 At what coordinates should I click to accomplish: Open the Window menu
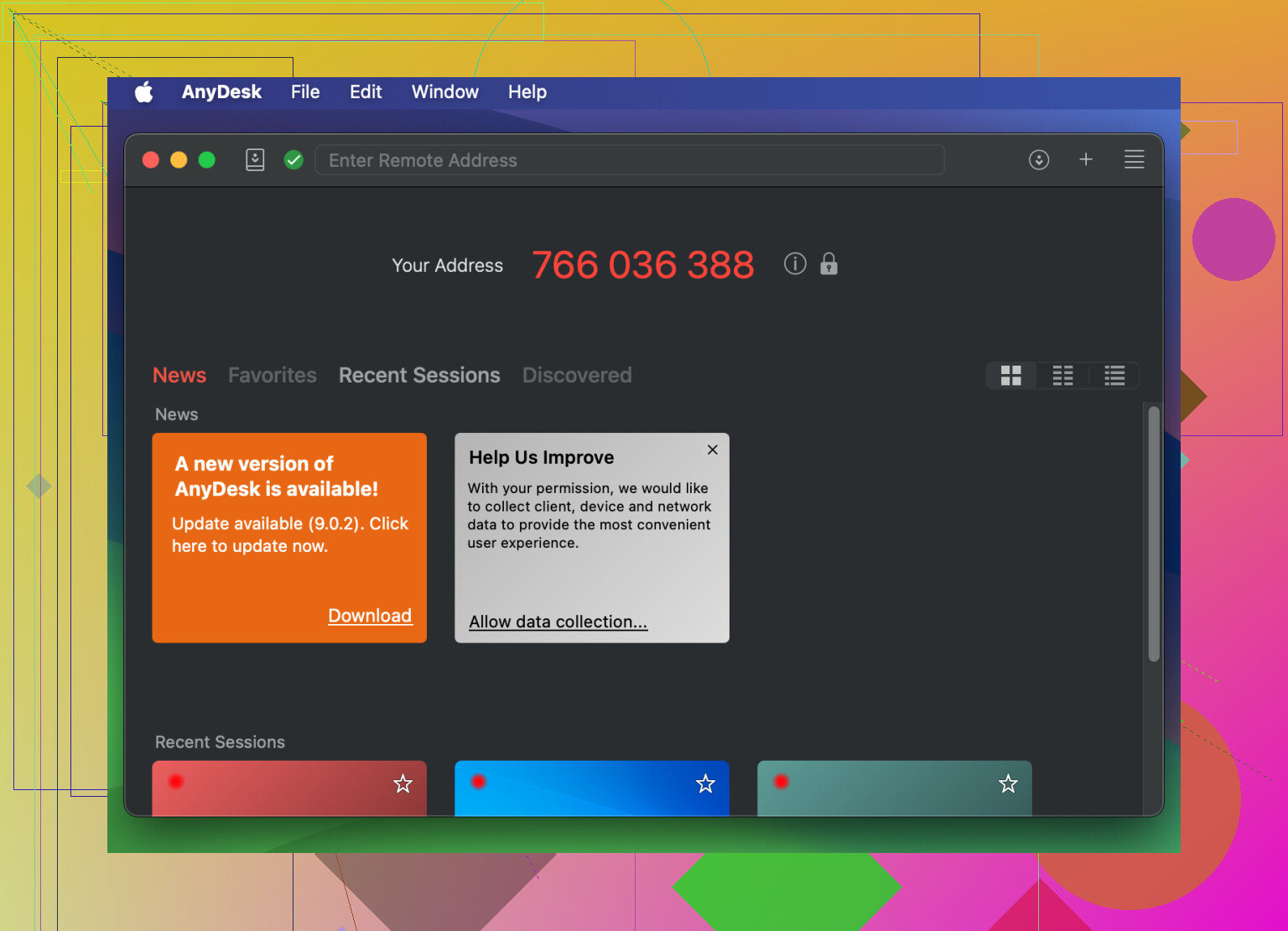[444, 91]
